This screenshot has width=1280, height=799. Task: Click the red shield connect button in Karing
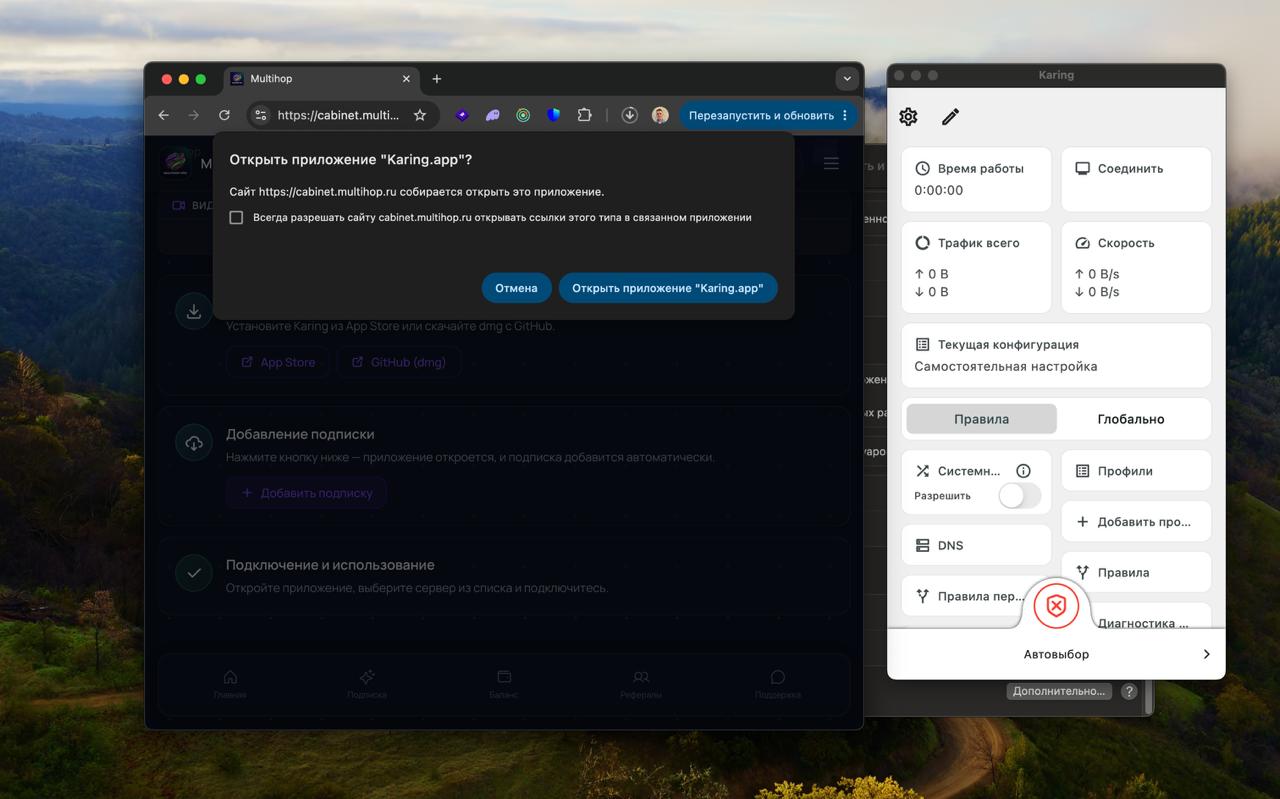point(1056,607)
